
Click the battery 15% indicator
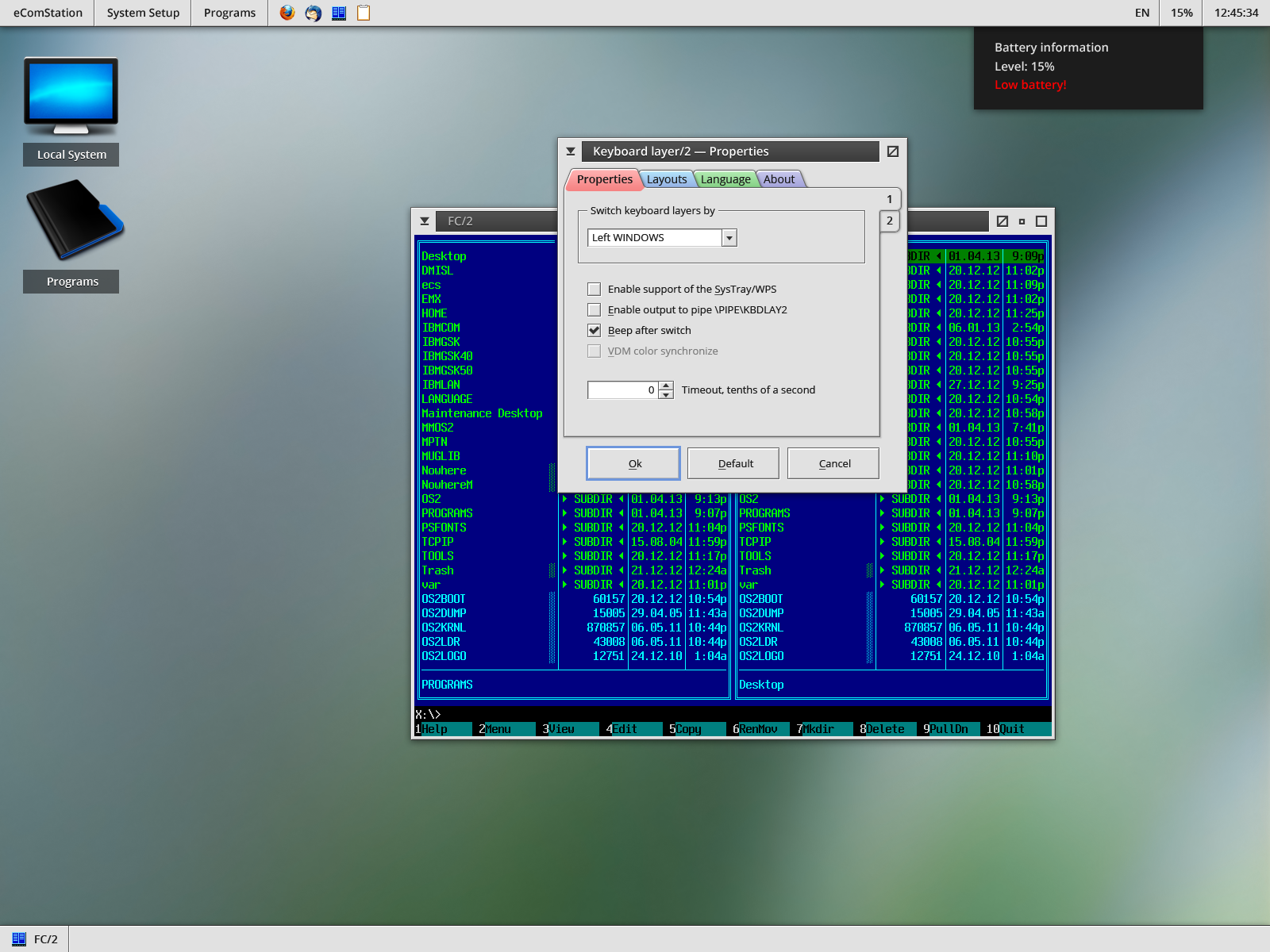point(1182,13)
